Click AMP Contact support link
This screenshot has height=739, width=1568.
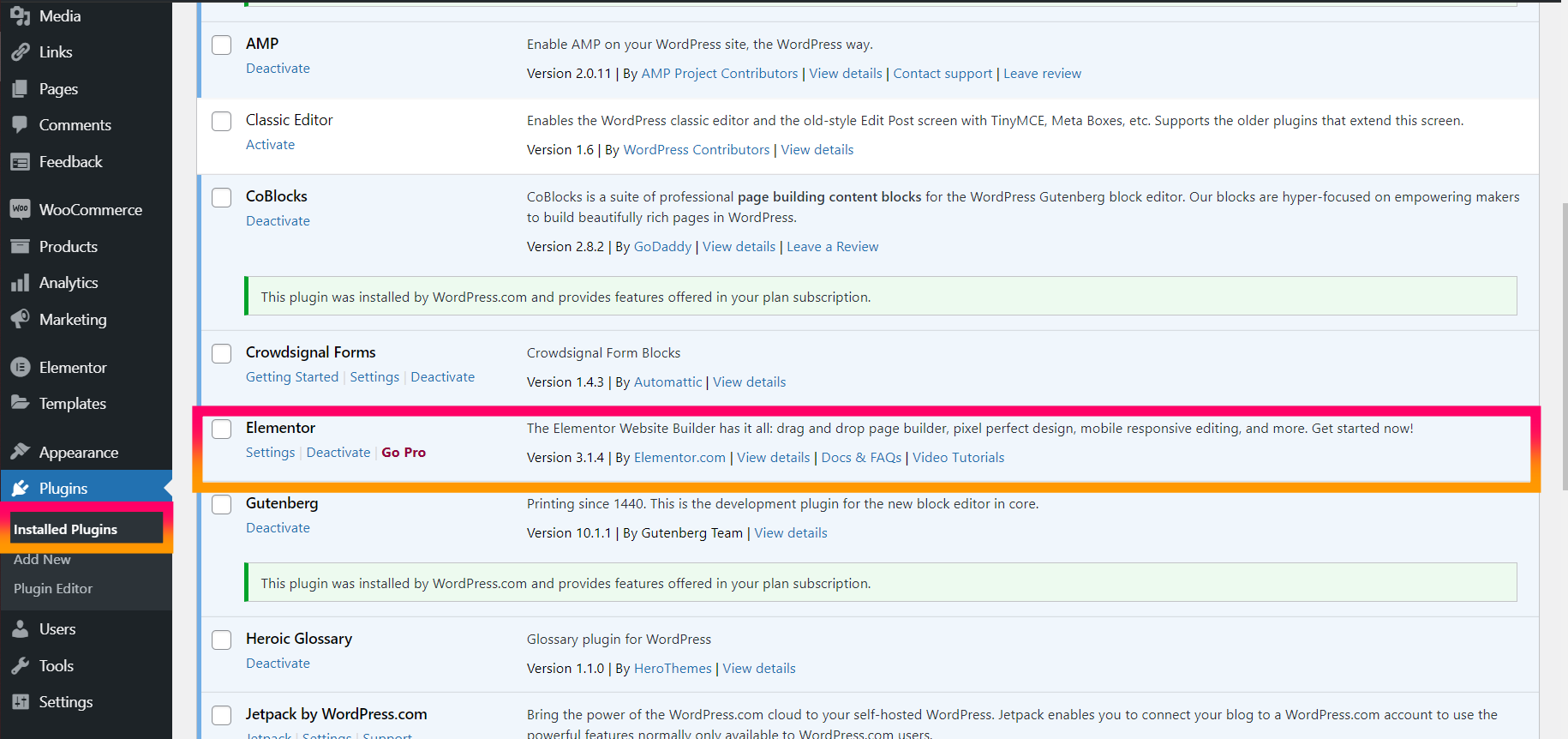[x=943, y=73]
